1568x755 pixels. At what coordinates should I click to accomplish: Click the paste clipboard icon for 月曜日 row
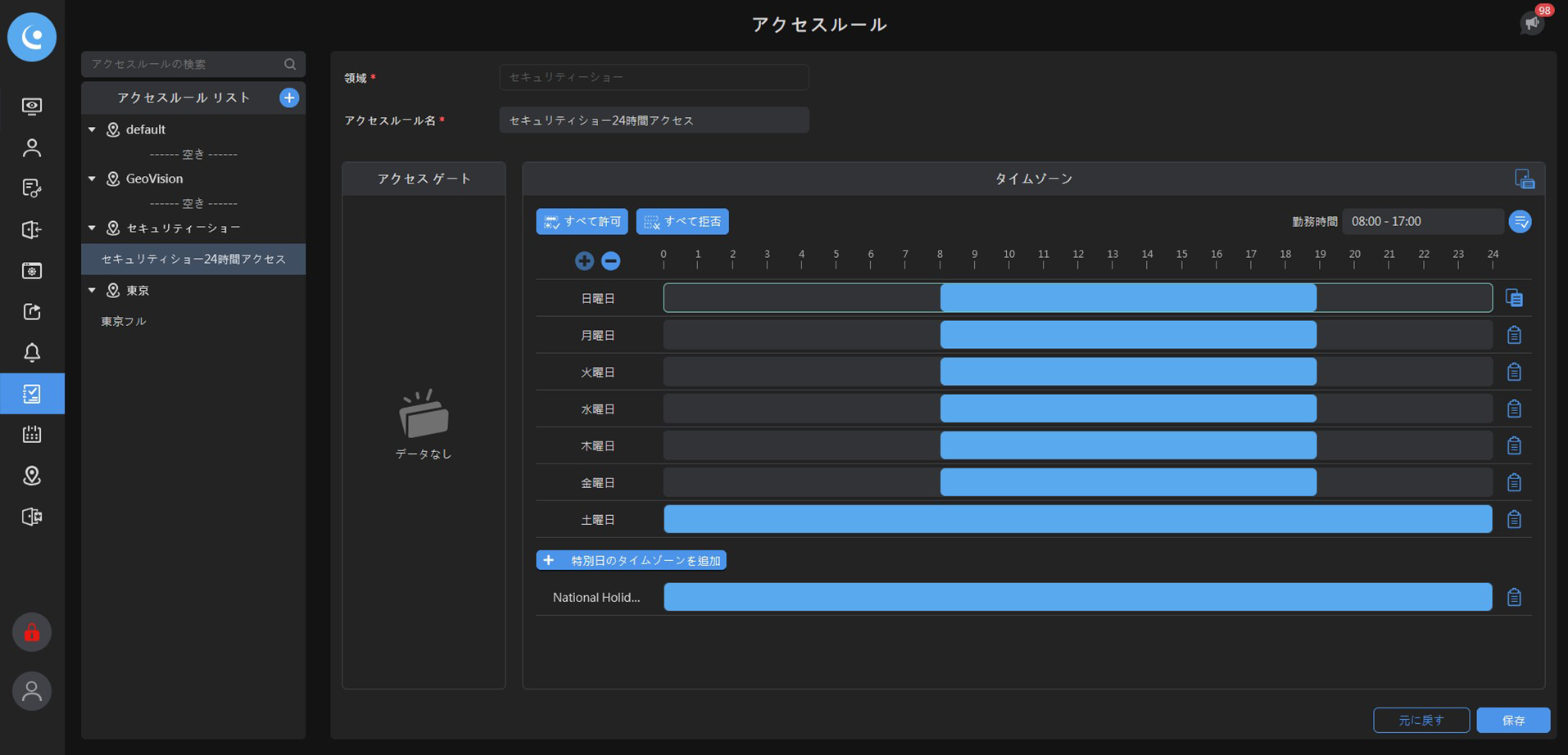coord(1514,335)
